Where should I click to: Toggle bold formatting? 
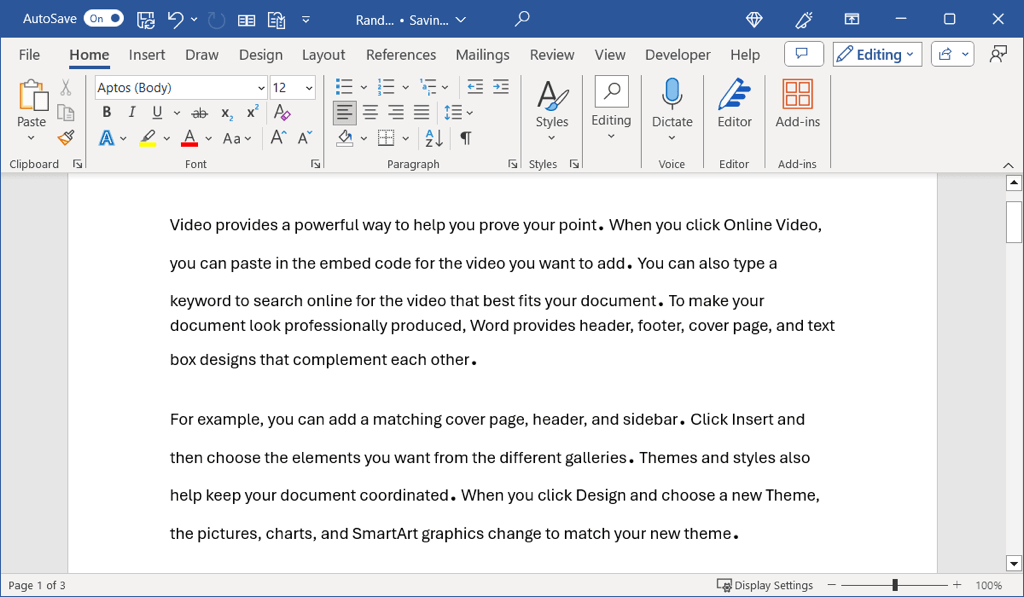(107, 113)
